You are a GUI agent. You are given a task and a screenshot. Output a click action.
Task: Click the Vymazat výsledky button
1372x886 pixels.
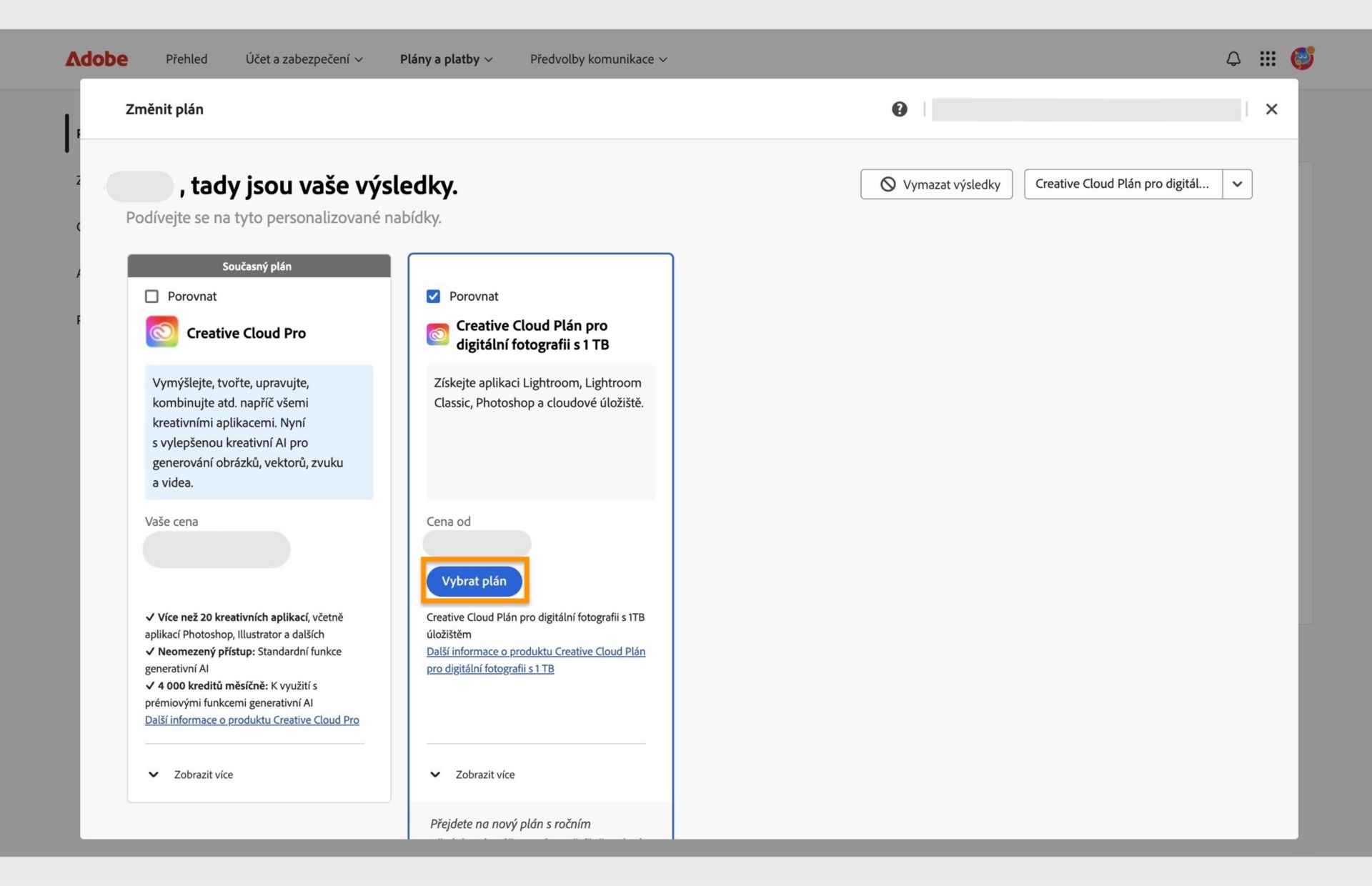(936, 184)
